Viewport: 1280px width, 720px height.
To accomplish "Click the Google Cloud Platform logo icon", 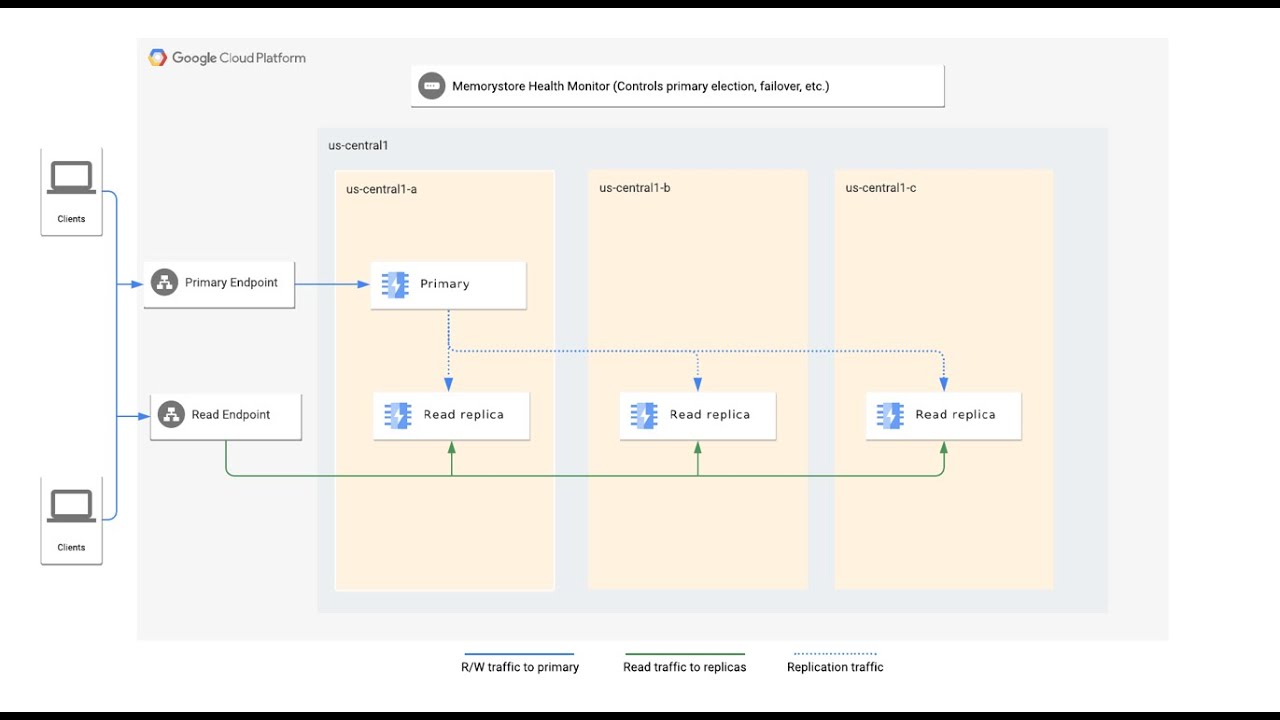I will [157, 58].
